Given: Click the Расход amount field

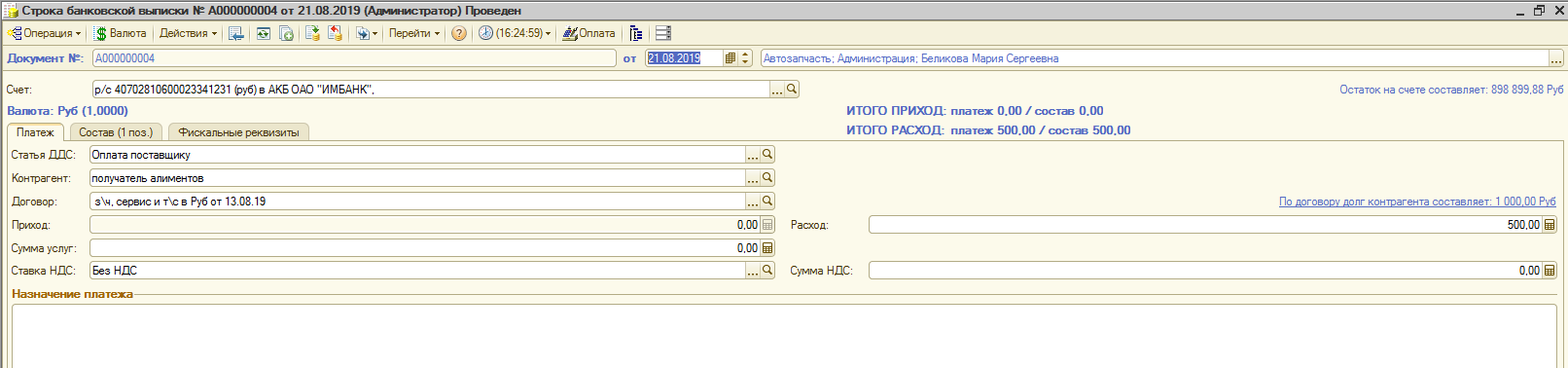Looking at the screenshot, I should click(1205, 225).
